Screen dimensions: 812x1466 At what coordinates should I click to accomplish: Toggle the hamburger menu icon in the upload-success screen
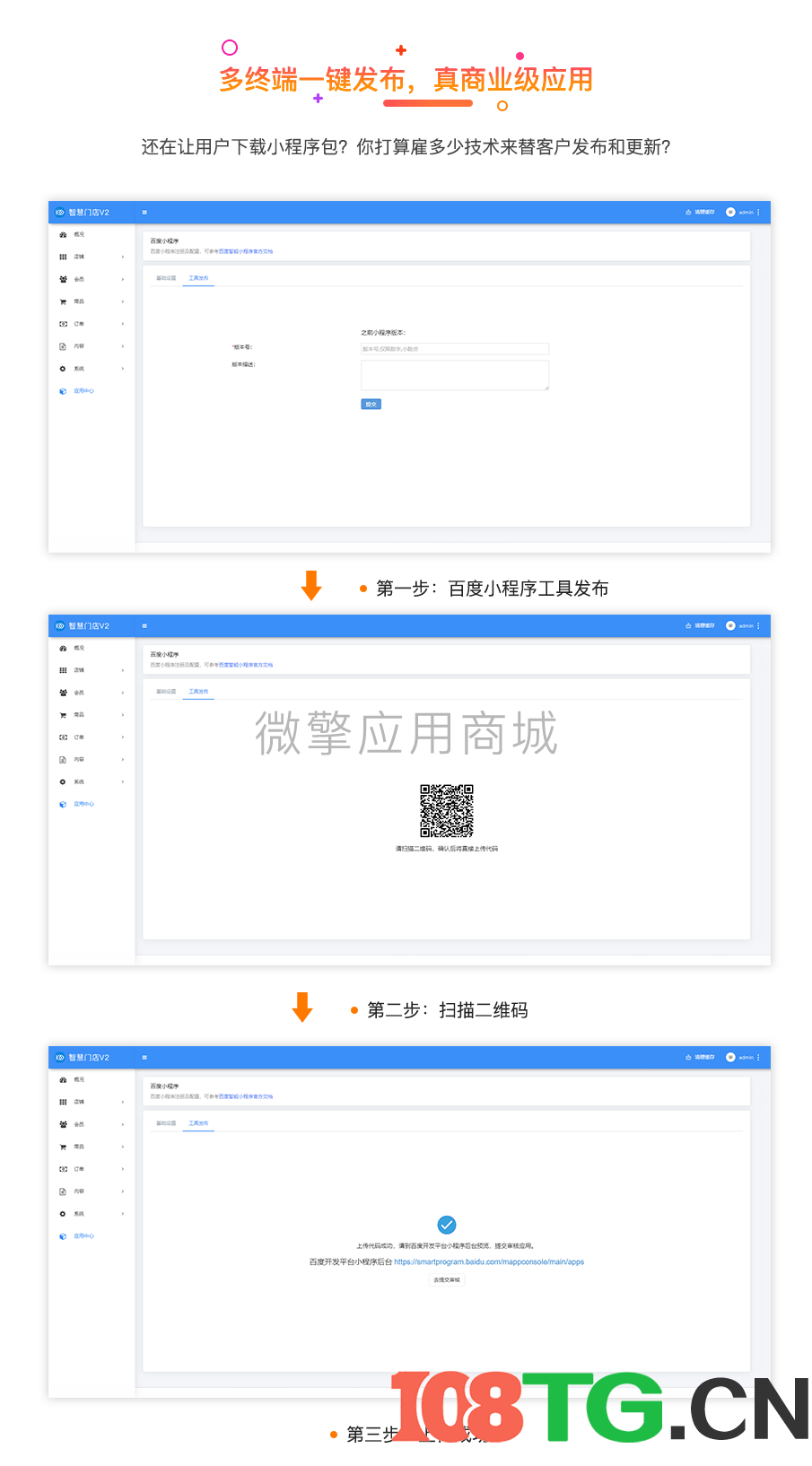coord(144,1058)
